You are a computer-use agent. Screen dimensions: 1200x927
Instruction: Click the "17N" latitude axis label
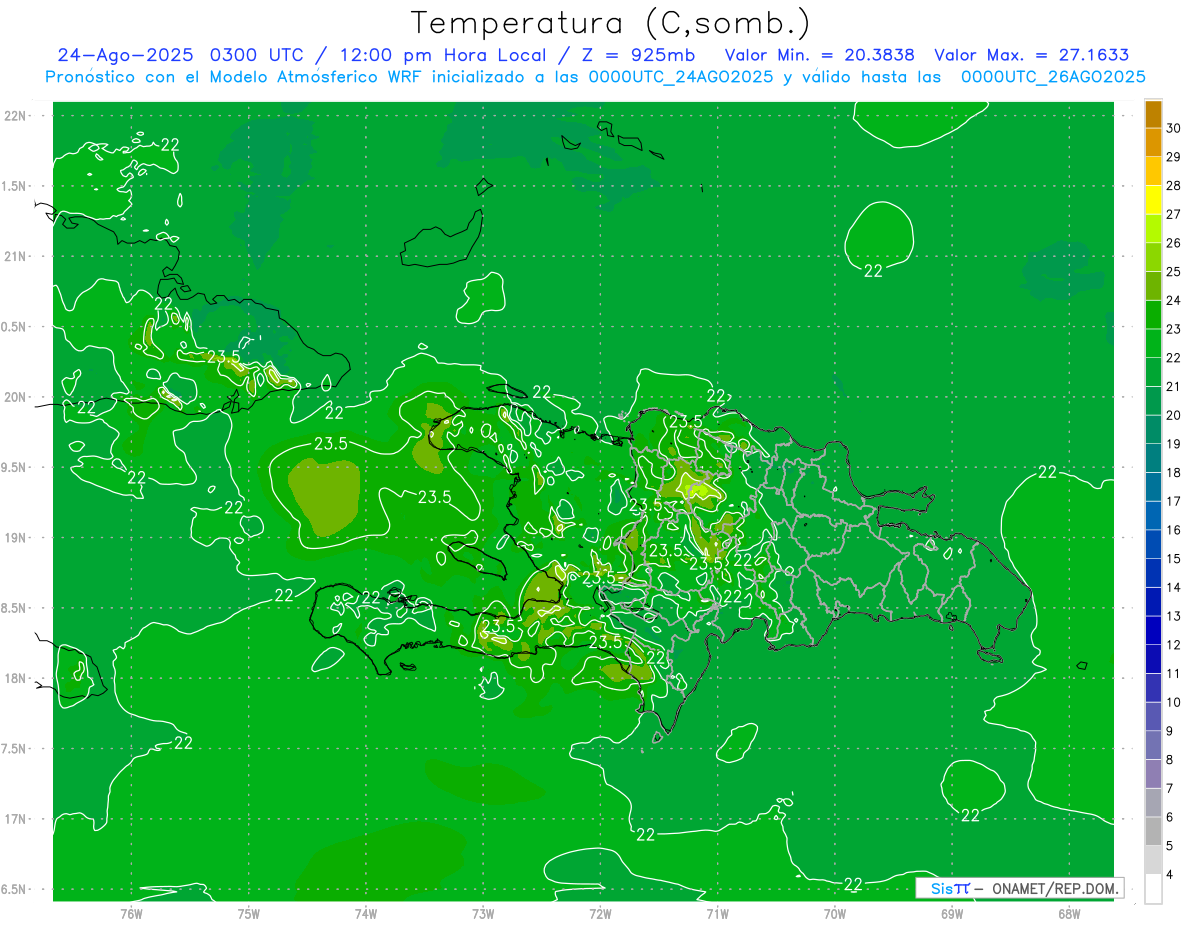tap(15, 819)
